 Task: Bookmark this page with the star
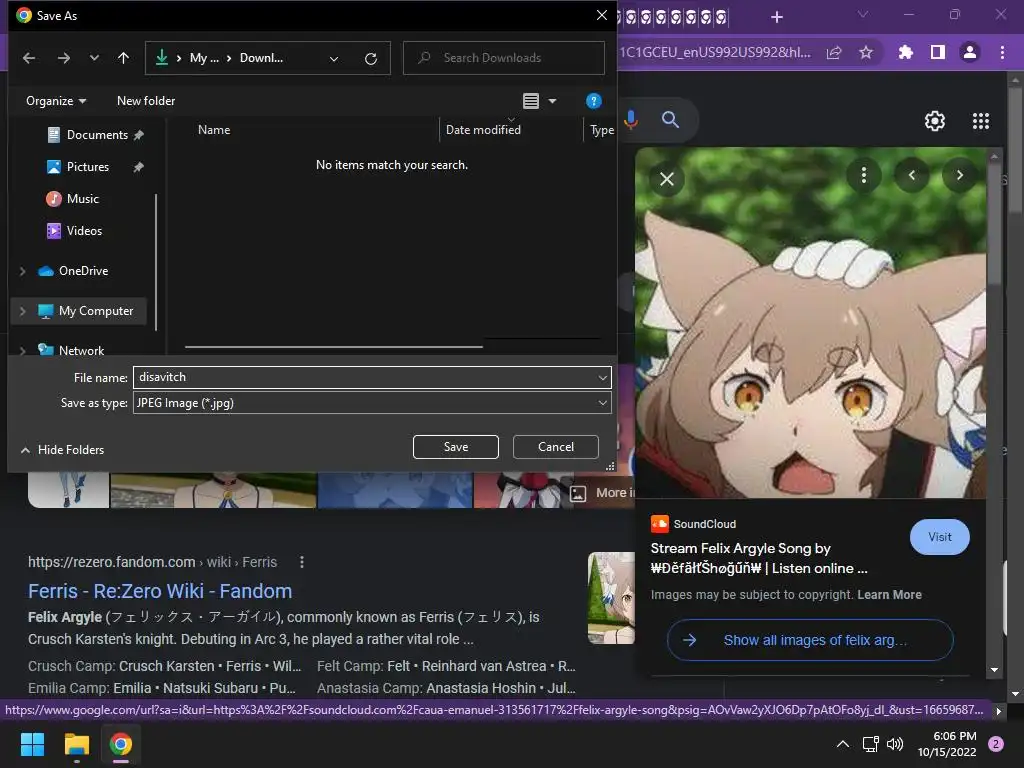(x=866, y=52)
